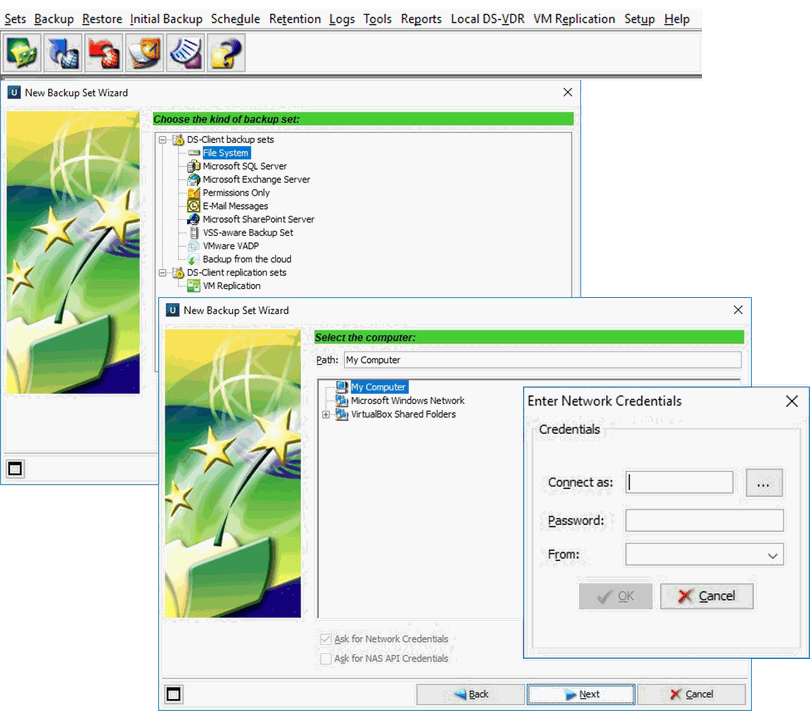Toggle Ask for Network Credentials checkbox

(325, 639)
